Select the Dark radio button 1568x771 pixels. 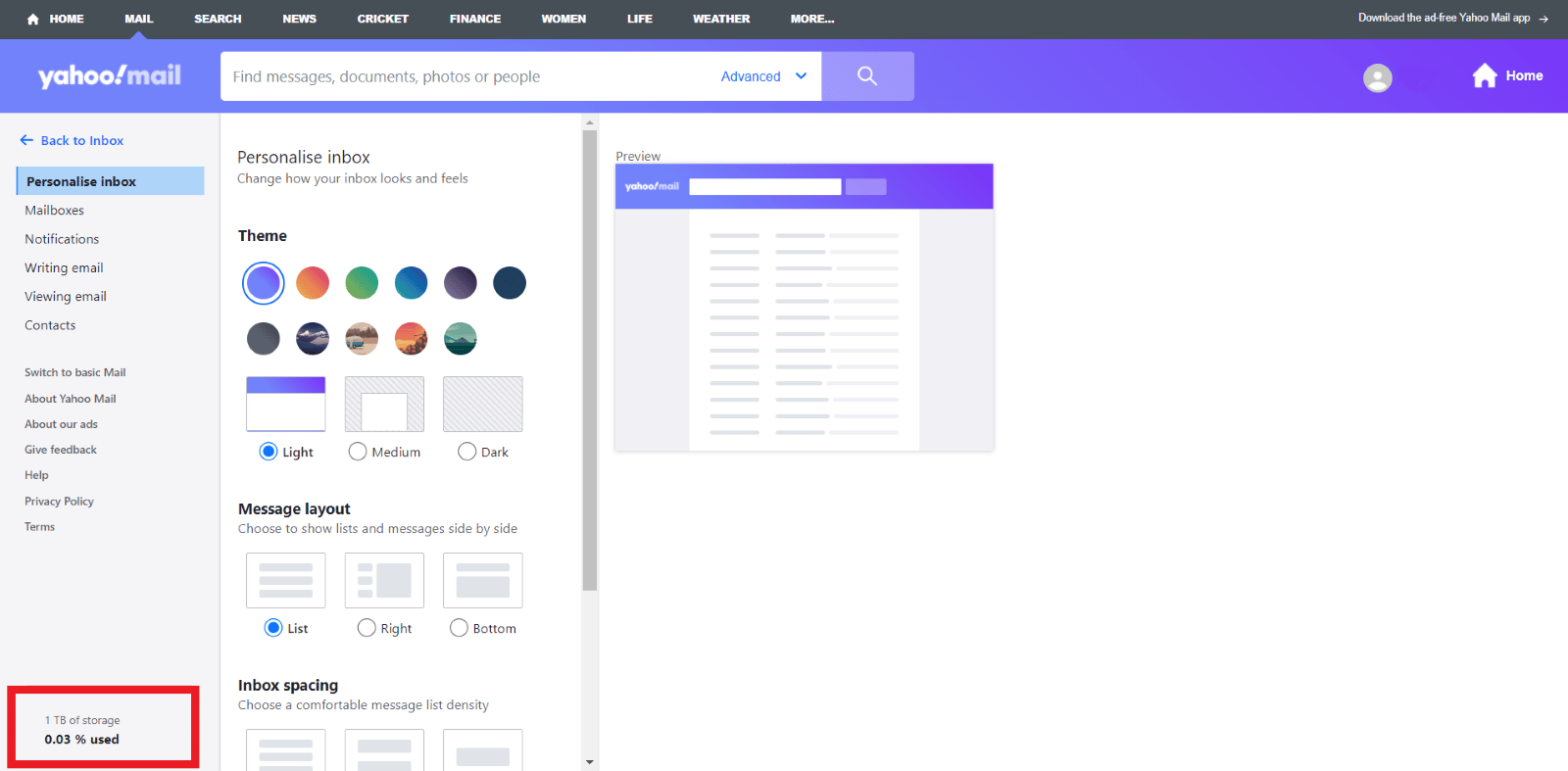(x=467, y=451)
